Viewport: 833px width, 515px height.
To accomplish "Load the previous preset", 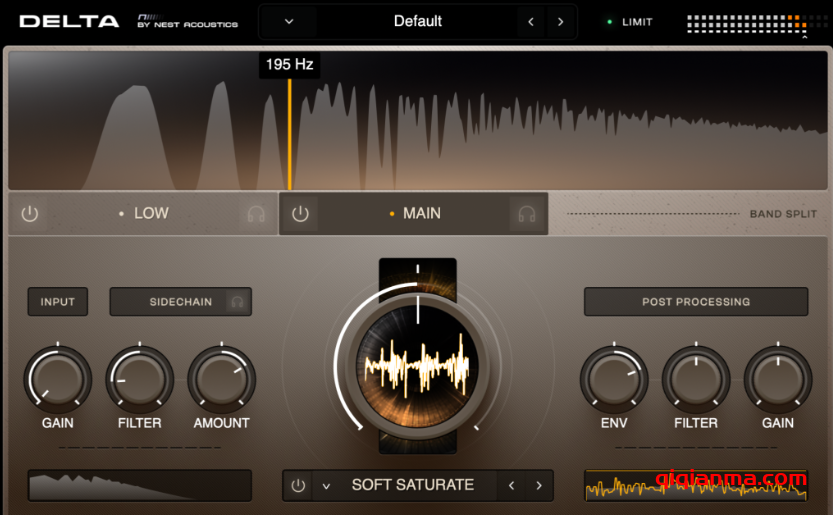I will pyautogui.click(x=531, y=22).
